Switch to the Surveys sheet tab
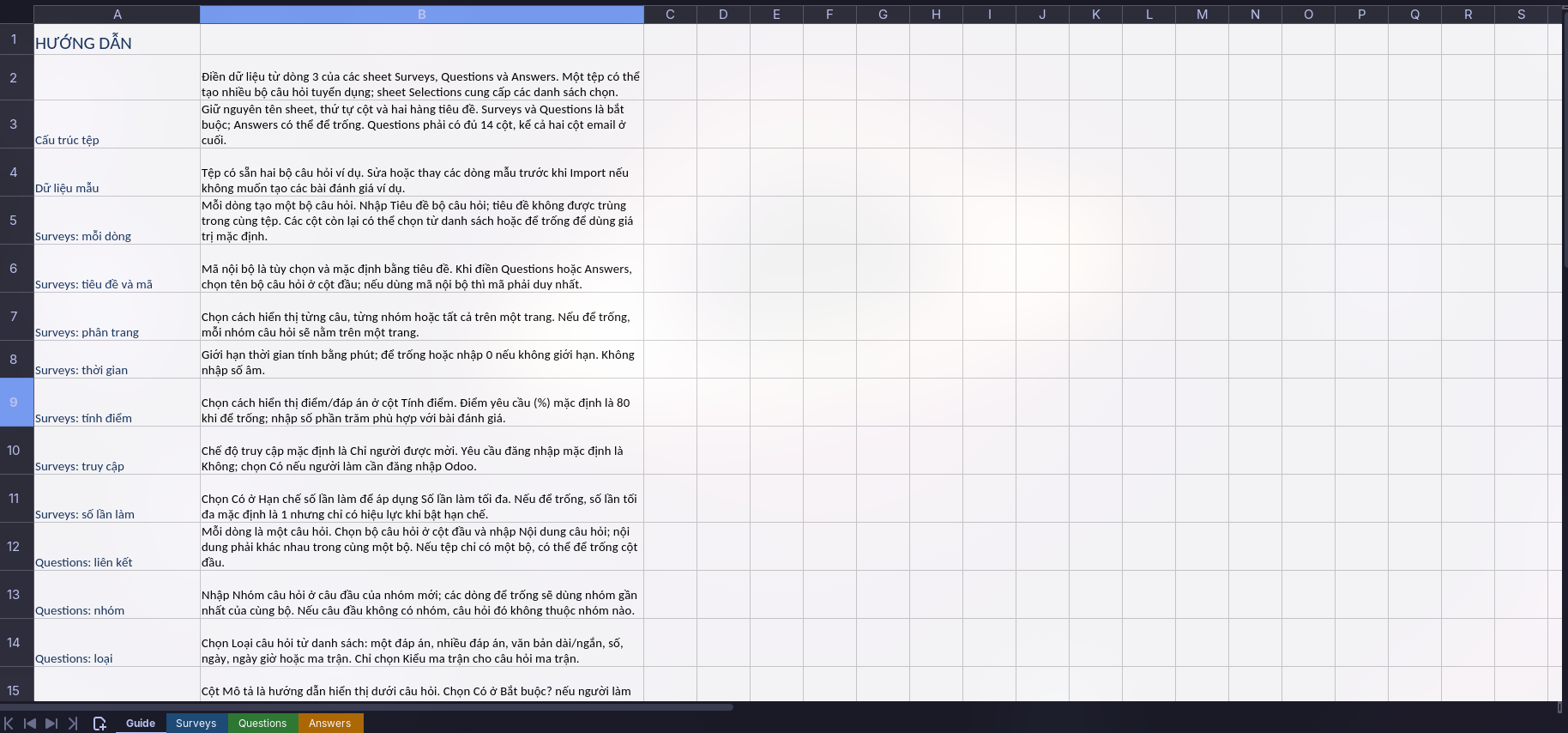Screen dimensions: 1568x733 196,724
